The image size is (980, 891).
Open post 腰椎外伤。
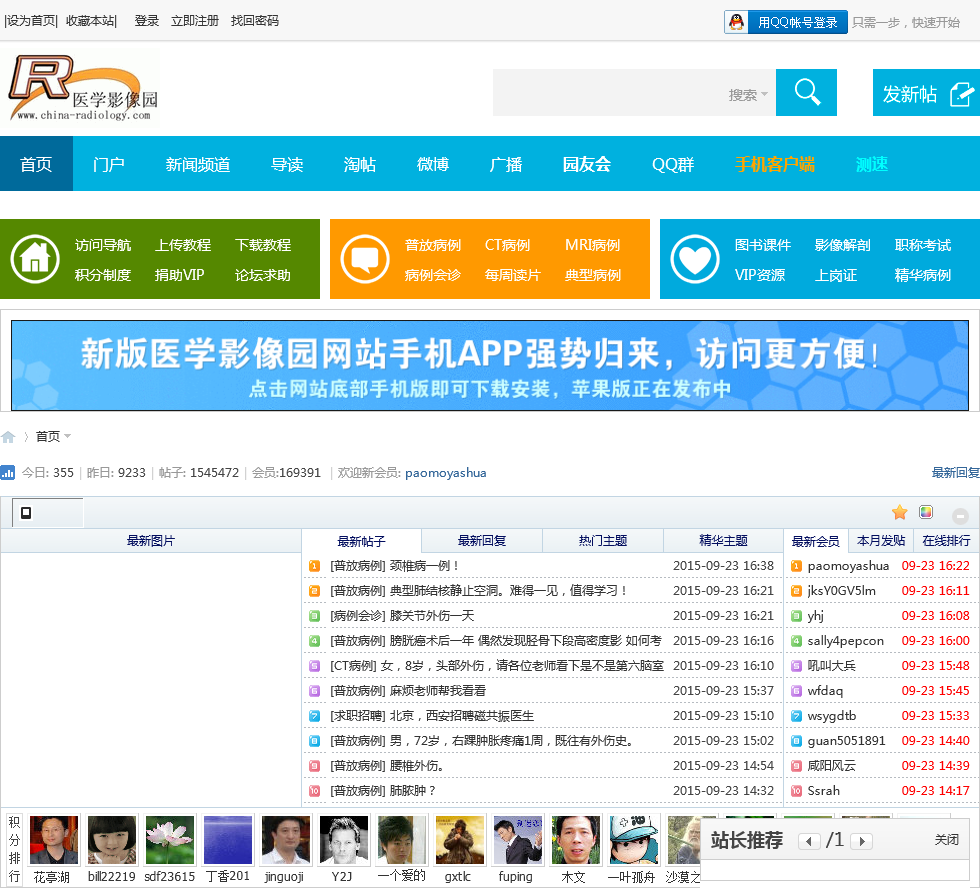pos(417,765)
